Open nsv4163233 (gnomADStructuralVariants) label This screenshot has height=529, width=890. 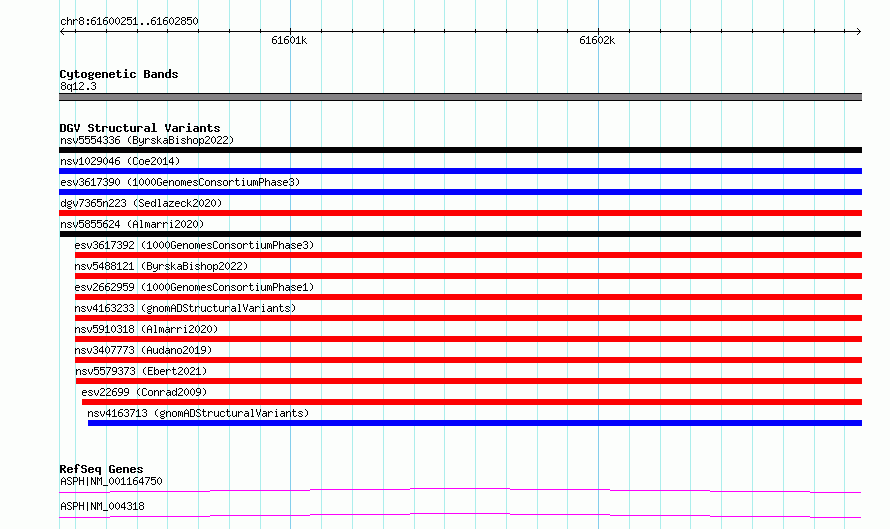pyautogui.click(x=185, y=308)
